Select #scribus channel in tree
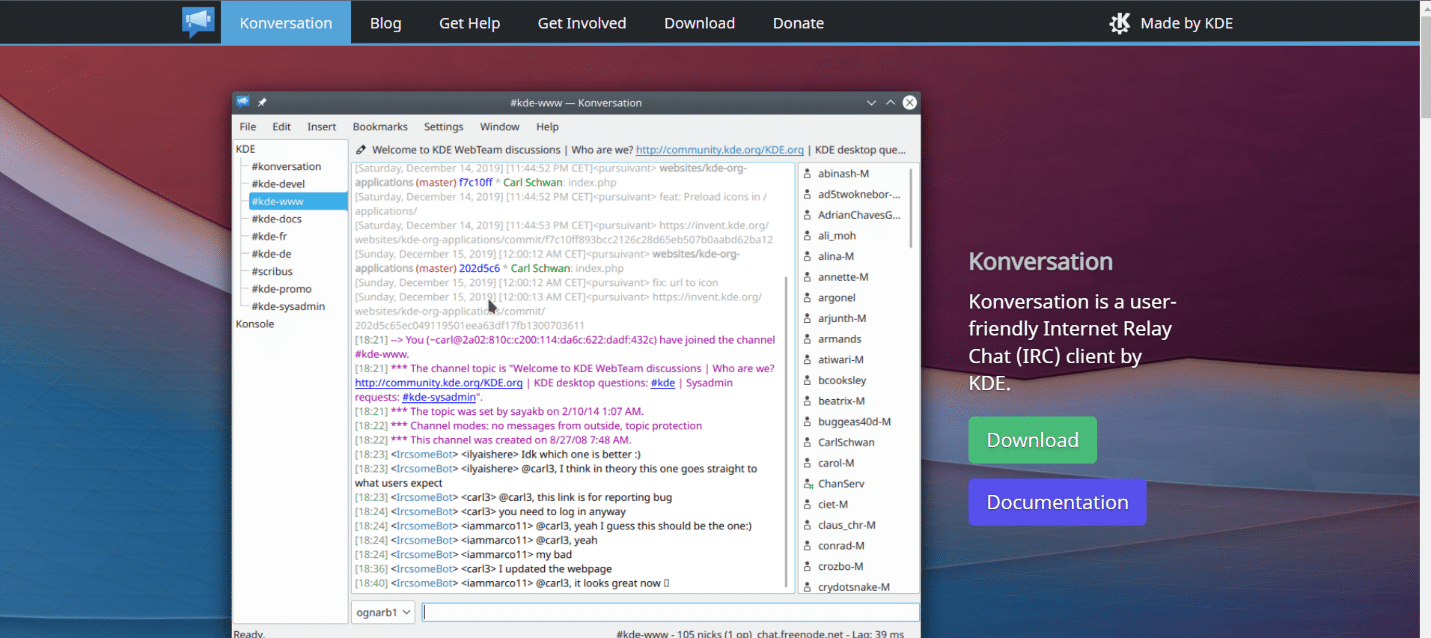The height and width of the screenshot is (638, 1431). [x=272, y=271]
